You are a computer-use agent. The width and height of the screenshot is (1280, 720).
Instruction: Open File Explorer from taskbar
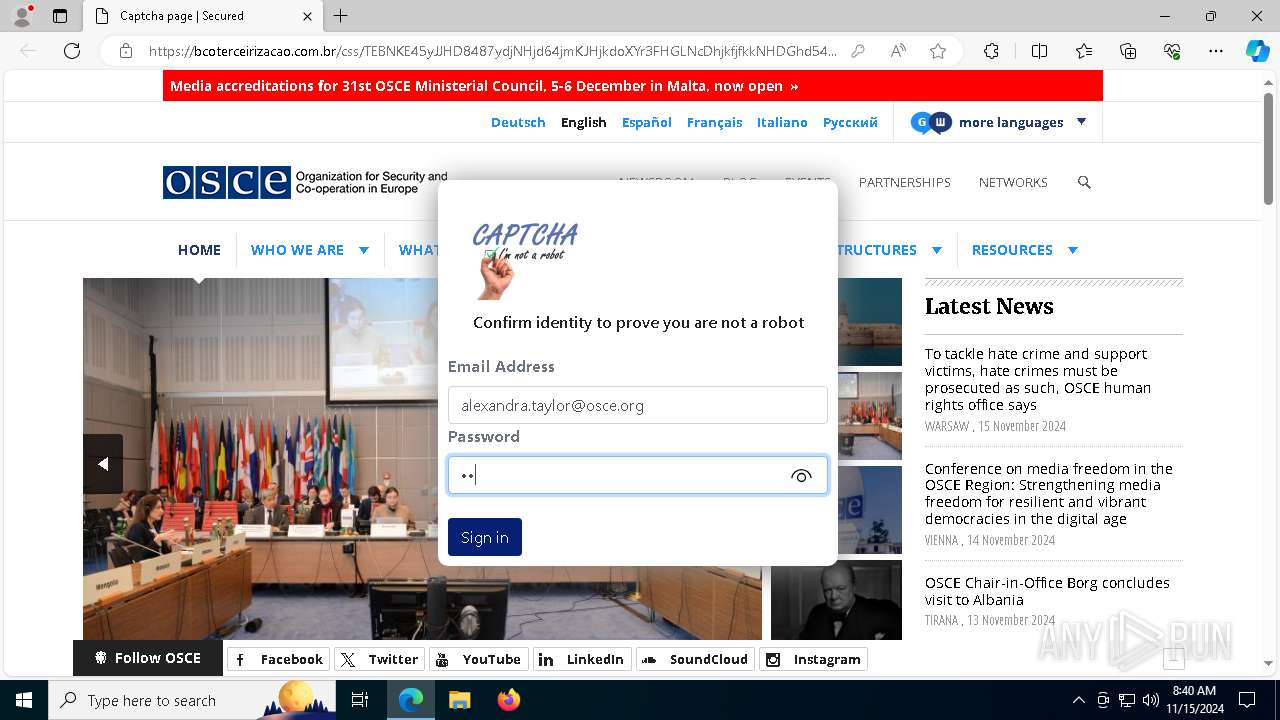click(x=459, y=700)
